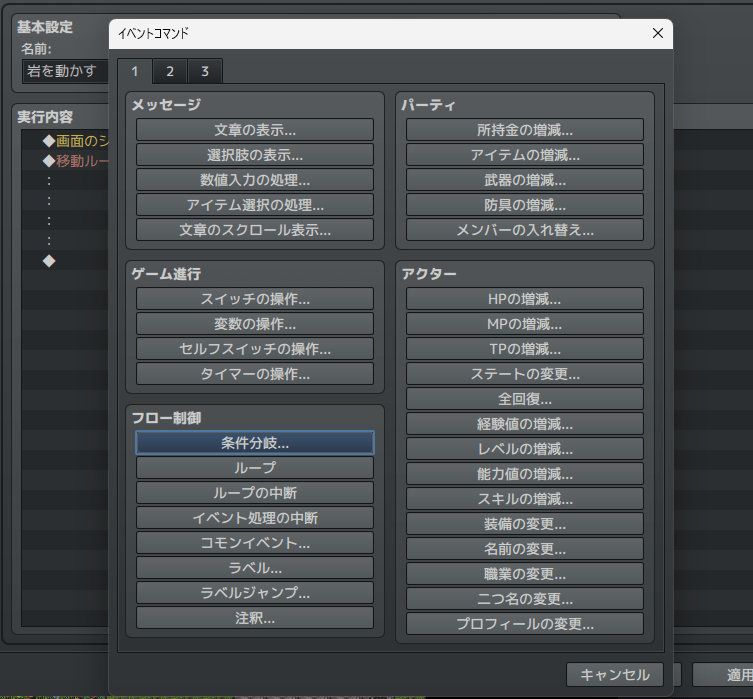
Task: Click the 条件分岐... button
Action: coord(255,442)
